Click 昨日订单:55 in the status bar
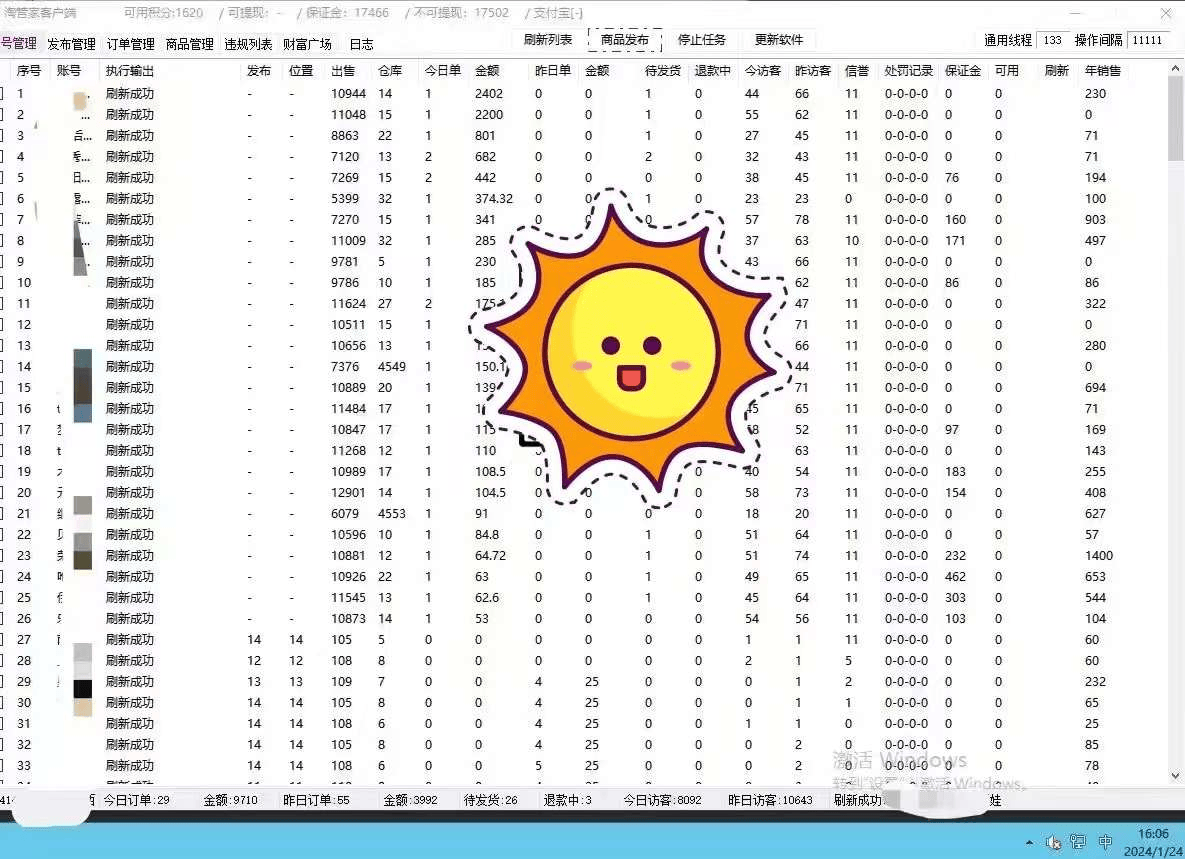 click(x=317, y=800)
